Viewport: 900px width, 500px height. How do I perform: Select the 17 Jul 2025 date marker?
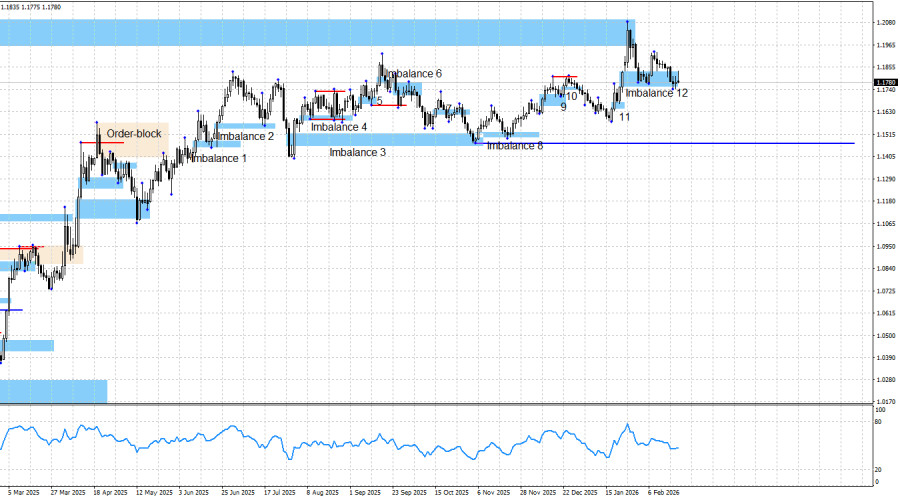click(280, 492)
